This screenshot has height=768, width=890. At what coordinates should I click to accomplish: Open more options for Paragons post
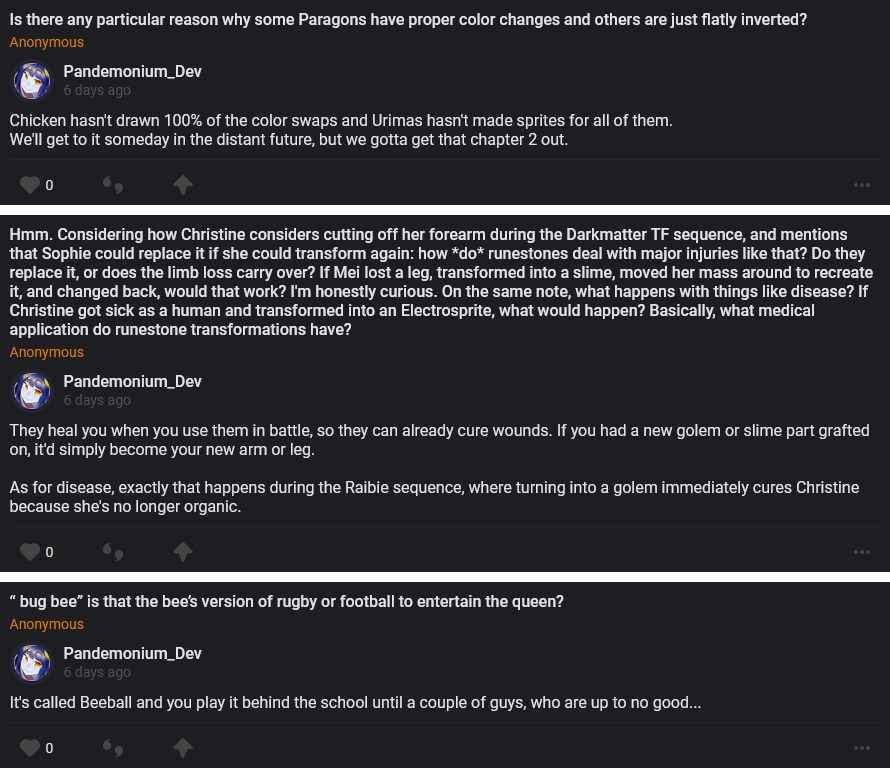point(861,185)
